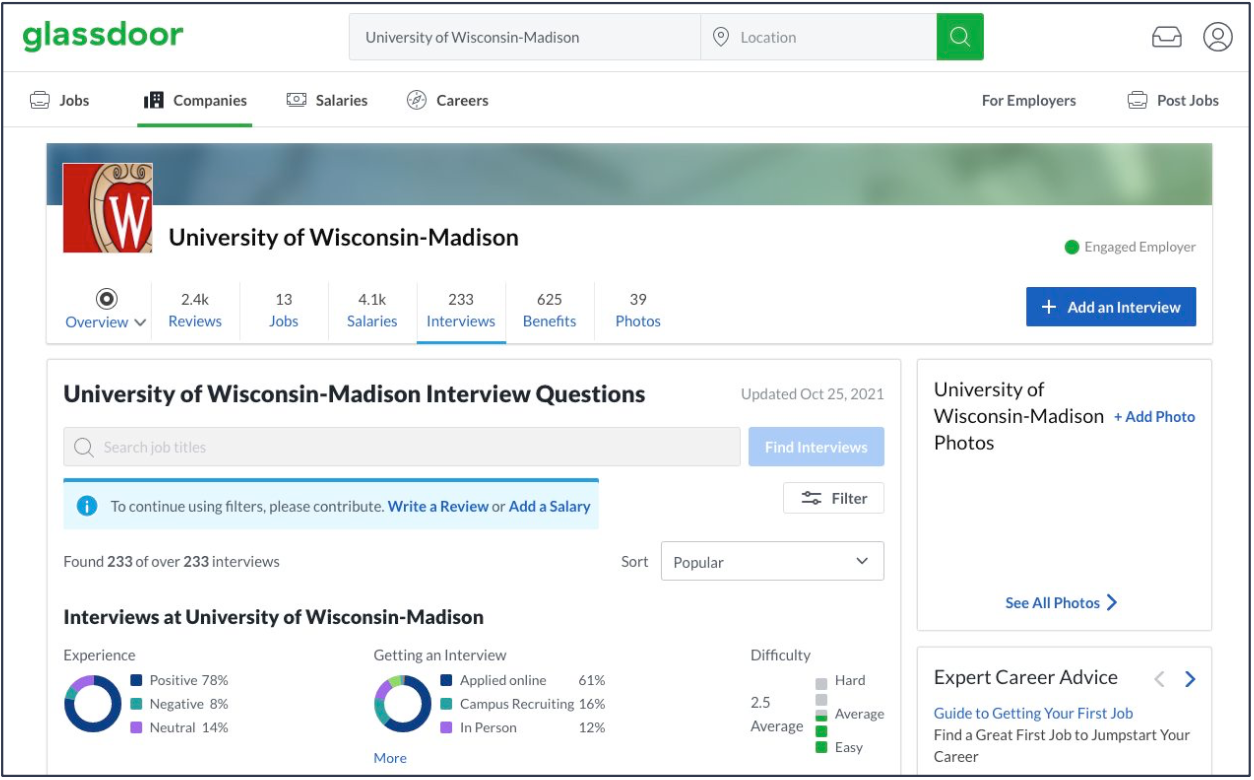The height and width of the screenshot is (780, 1254).
Task: Click the Difficulty level bar meter
Action: pyautogui.click(x=821, y=714)
